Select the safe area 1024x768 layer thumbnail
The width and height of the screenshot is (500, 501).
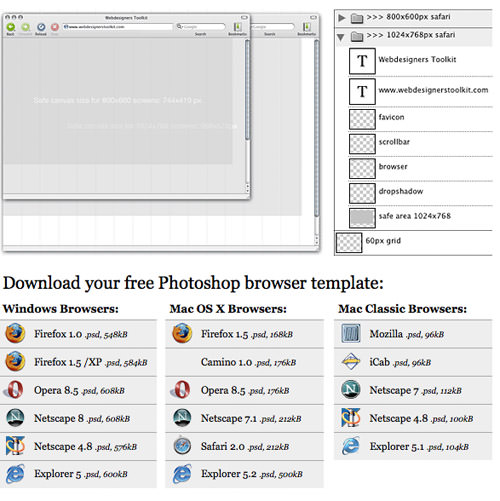coord(362,218)
